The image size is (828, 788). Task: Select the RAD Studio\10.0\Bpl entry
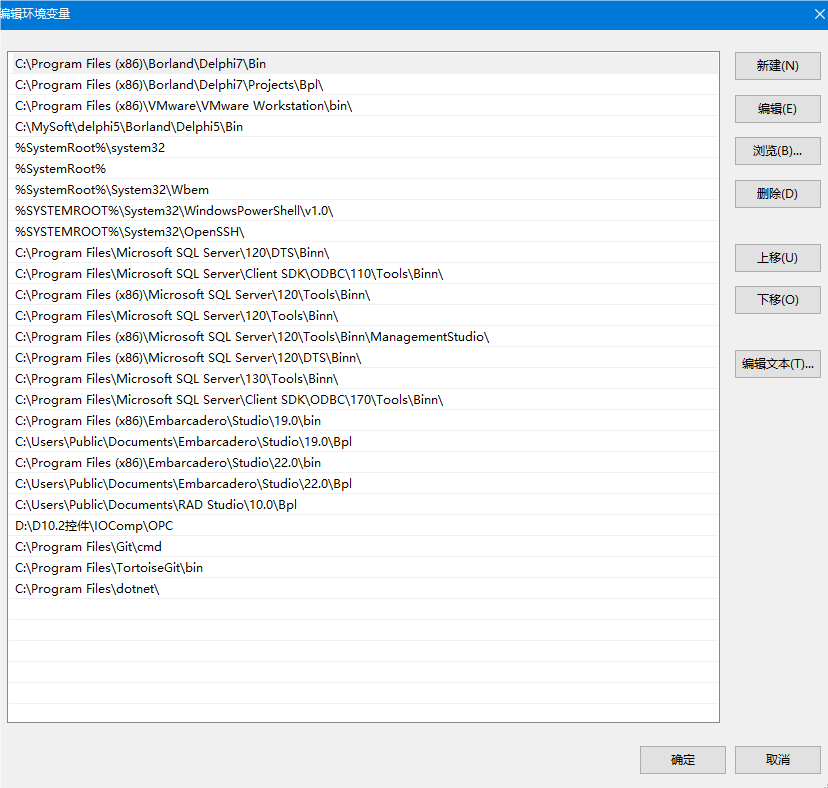click(363, 505)
